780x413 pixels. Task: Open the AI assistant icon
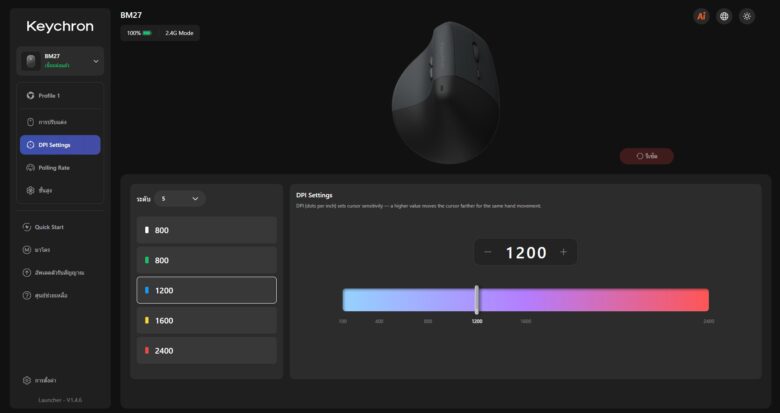click(x=701, y=16)
